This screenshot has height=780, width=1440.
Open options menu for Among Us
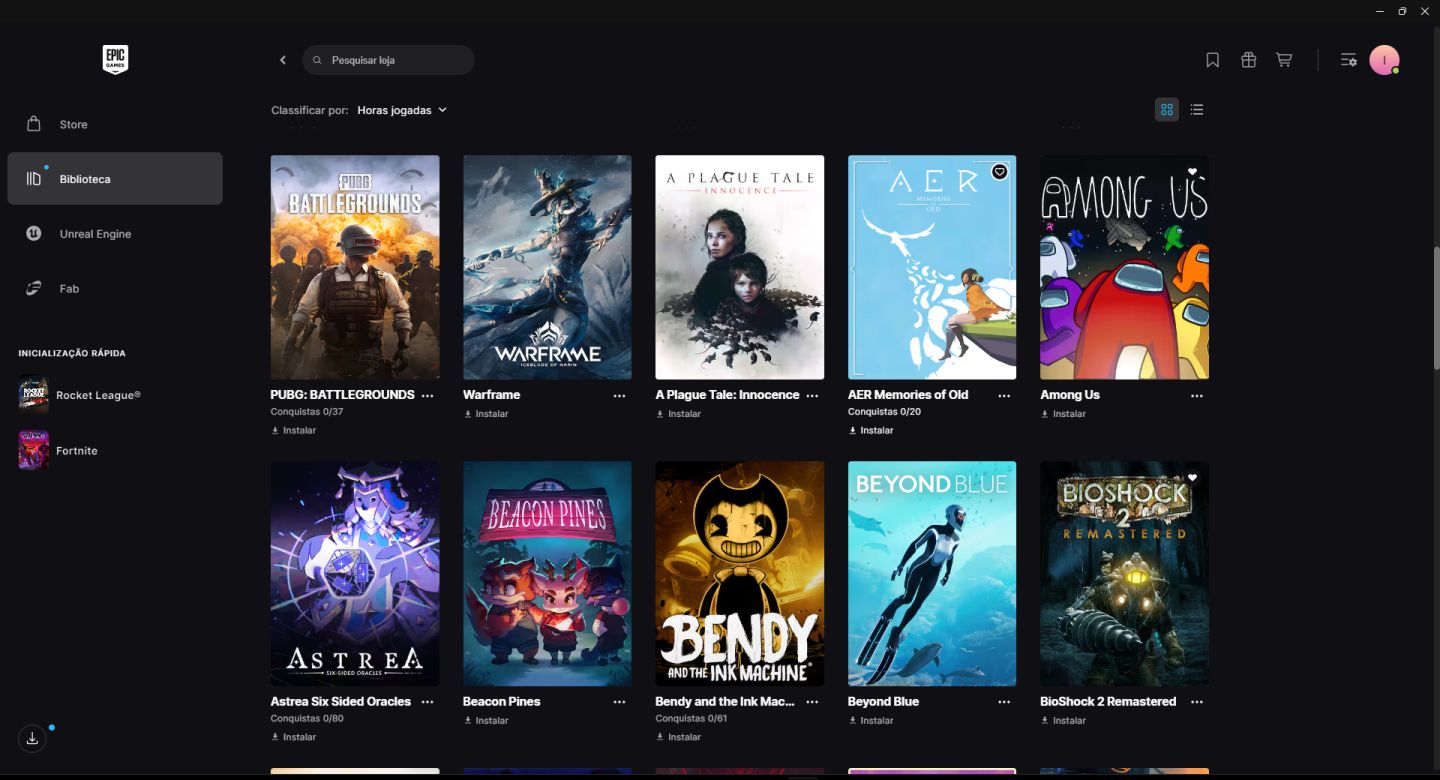tap(1197, 396)
